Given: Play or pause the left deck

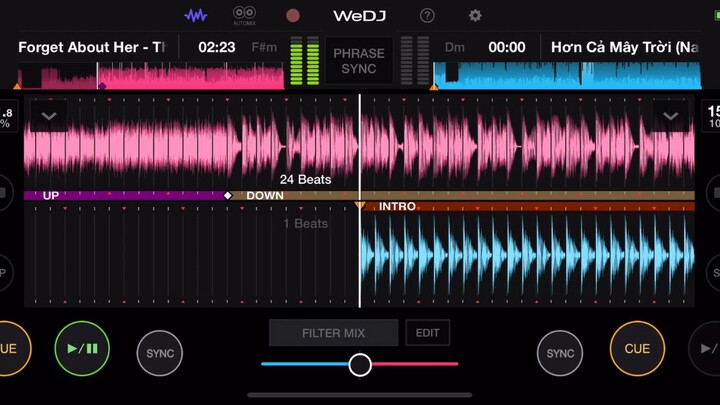Looking at the screenshot, I should pyautogui.click(x=82, y=349).
